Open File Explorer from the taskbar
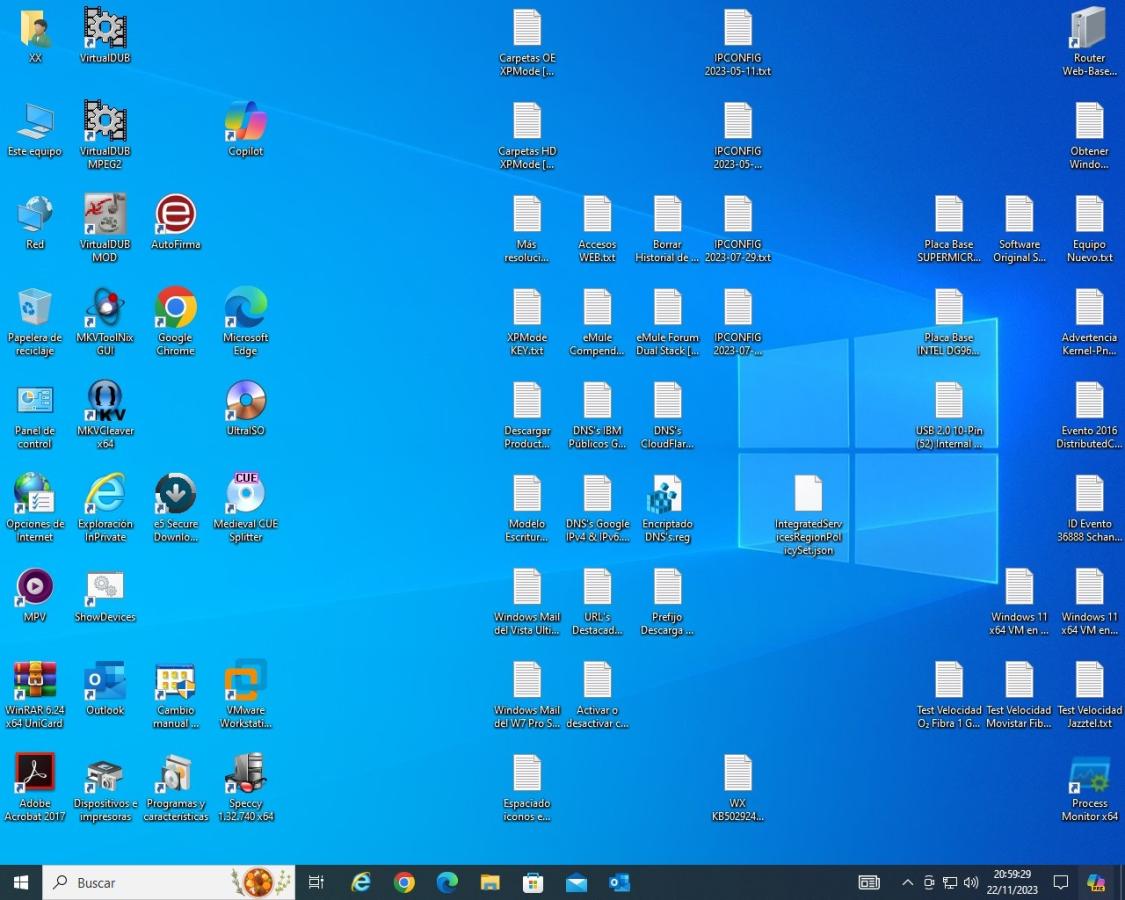 (x=490, y=883)
